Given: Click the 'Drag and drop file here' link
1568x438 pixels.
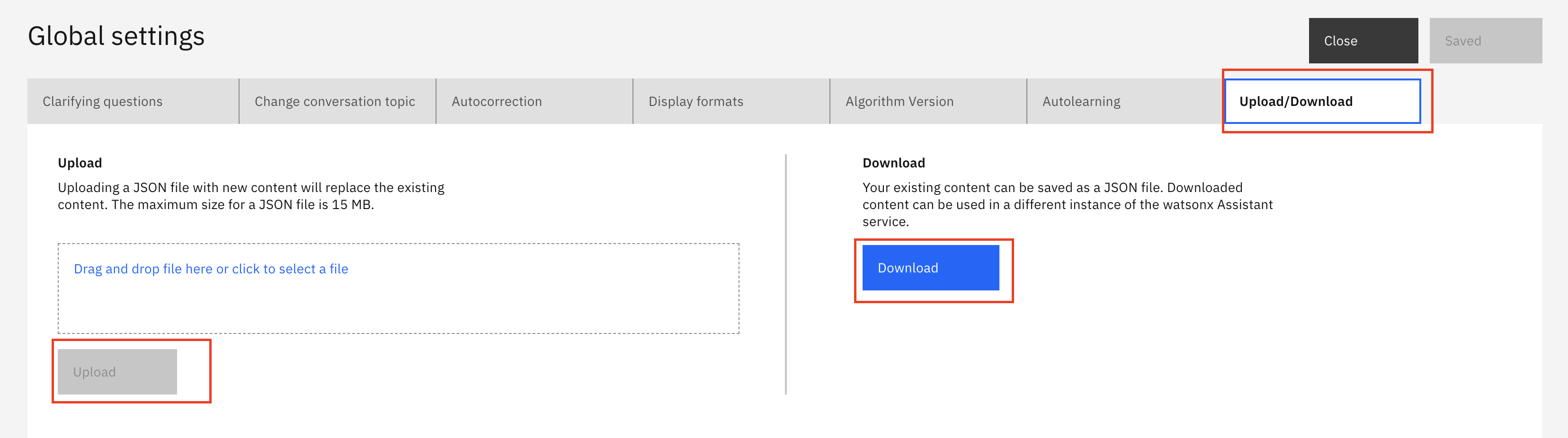Looking at the screenshot, I should [211, 269].
